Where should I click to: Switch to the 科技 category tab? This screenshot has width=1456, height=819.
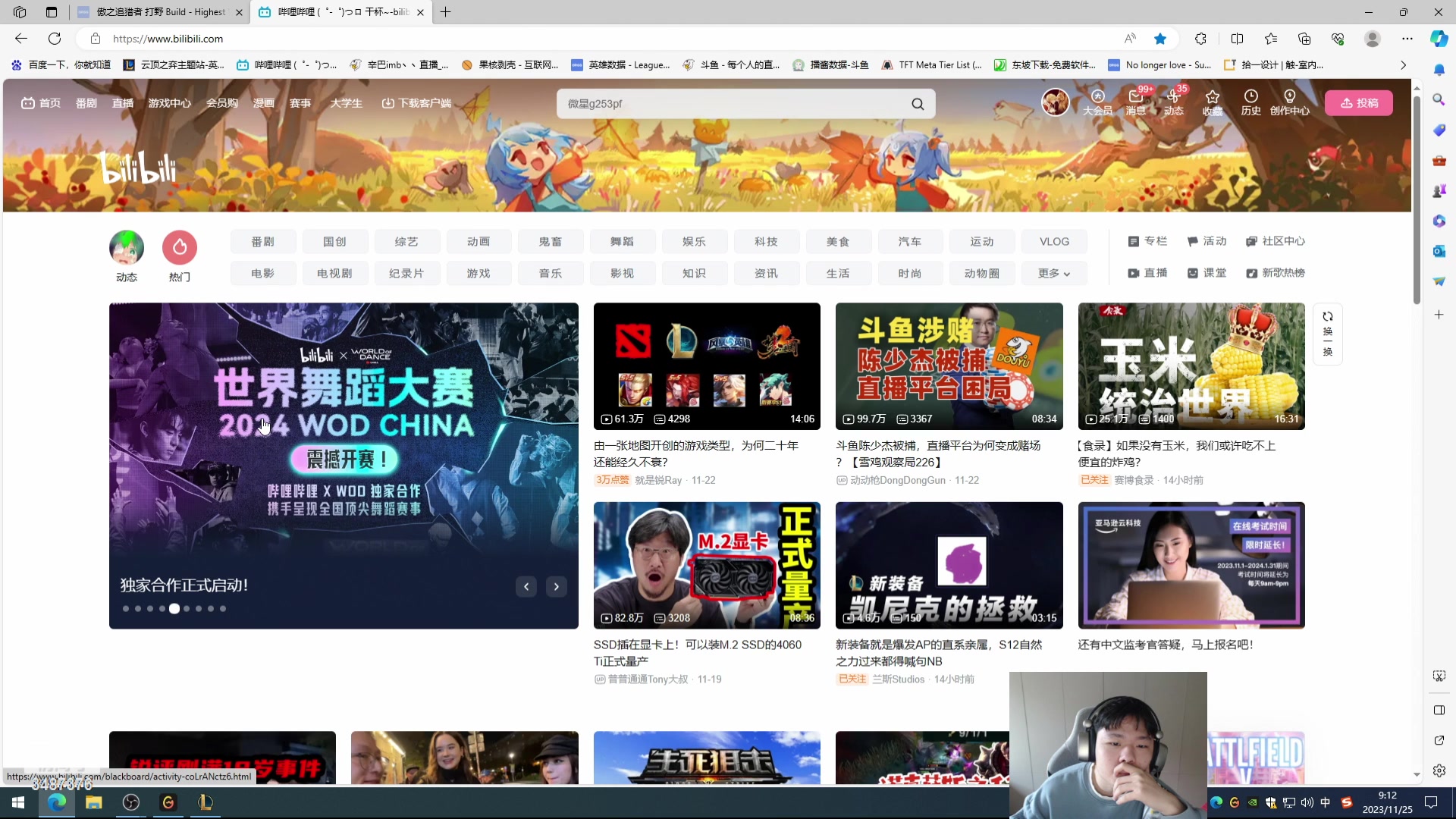pyautogui.click(x=766, y=241)
